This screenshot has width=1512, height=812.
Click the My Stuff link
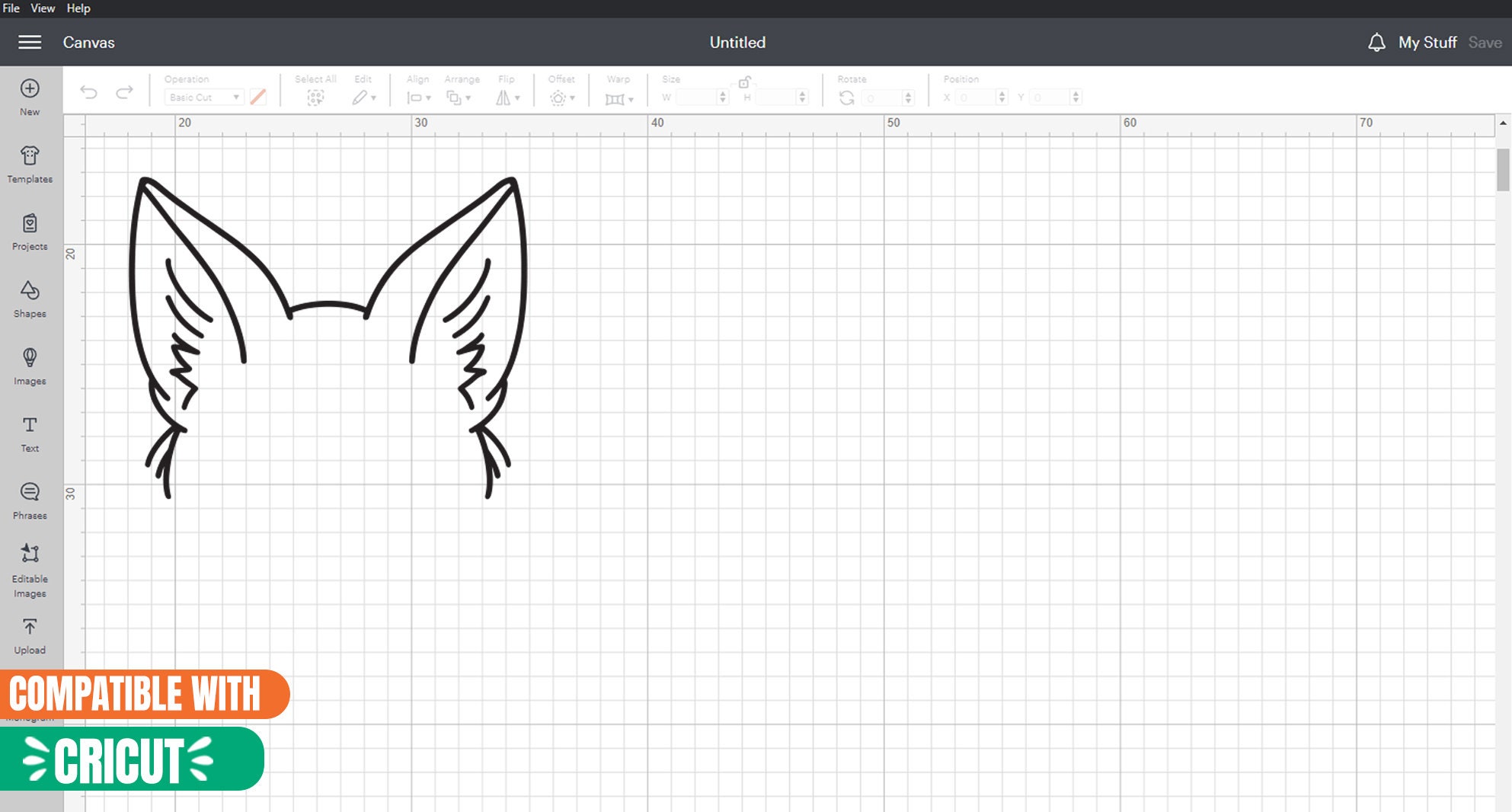click(1427, 43)
